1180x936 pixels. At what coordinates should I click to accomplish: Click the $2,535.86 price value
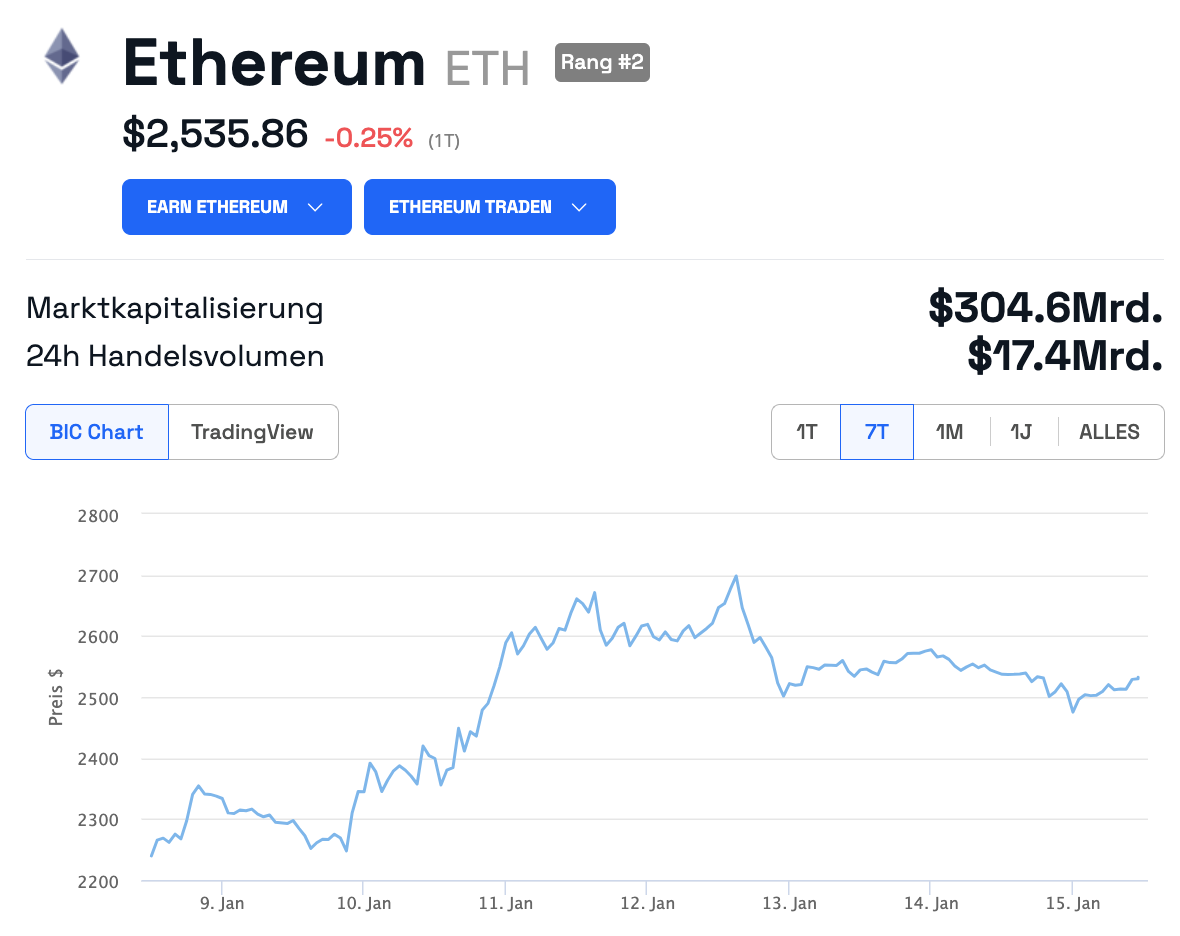tap(215, 134)
